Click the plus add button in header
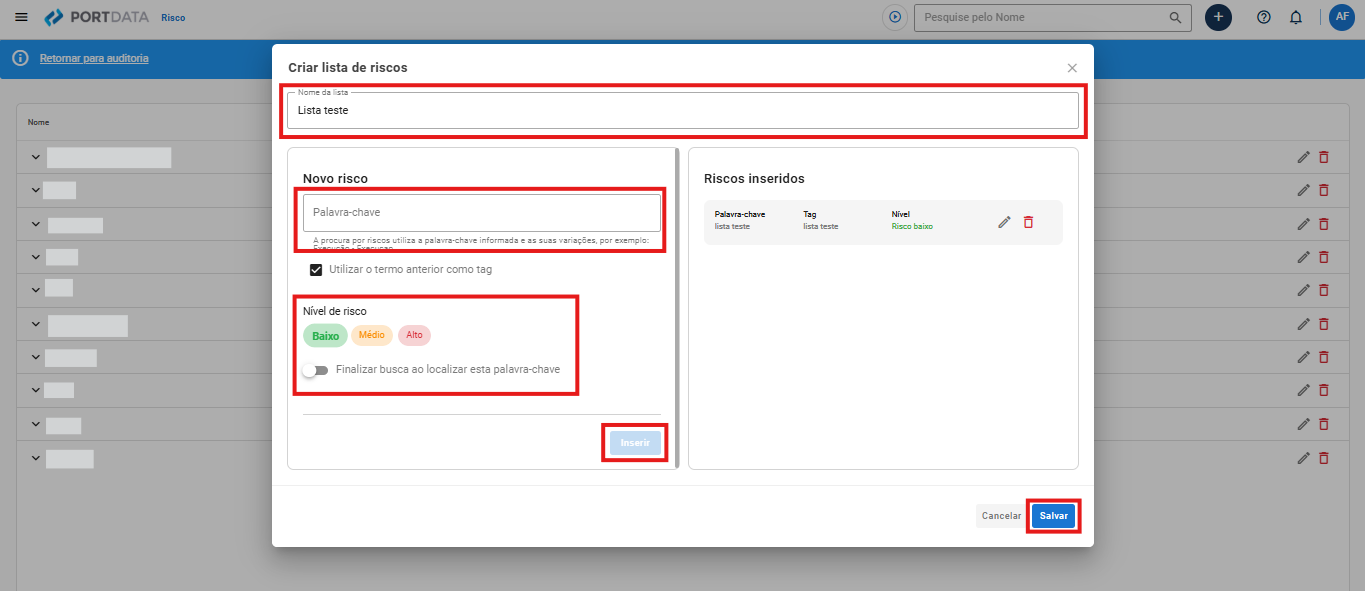 click(x=1218, y=17)
